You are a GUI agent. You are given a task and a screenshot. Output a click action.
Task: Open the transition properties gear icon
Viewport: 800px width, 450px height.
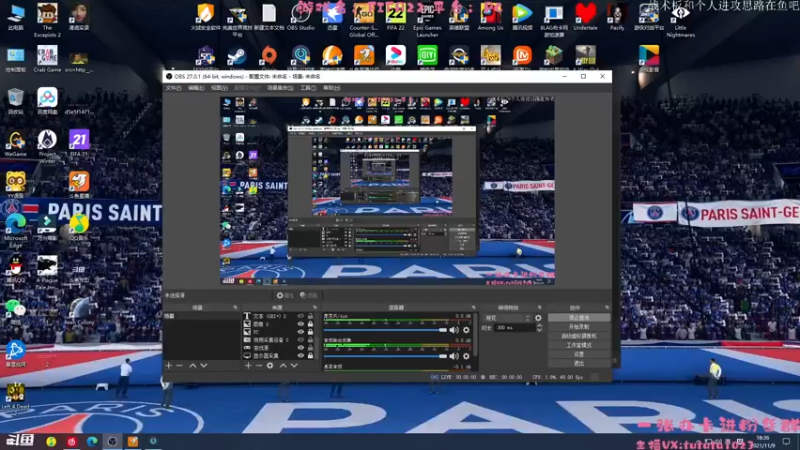[x=538, y=318]
